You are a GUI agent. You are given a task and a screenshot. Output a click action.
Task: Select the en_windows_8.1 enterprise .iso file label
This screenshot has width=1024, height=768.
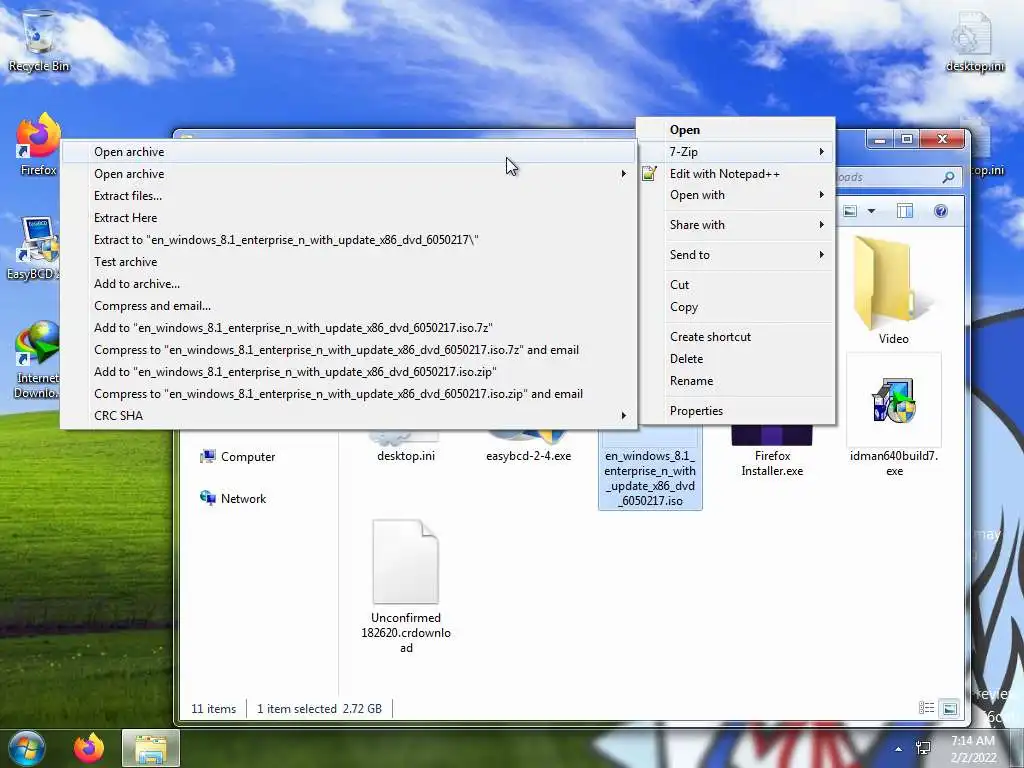650,478
